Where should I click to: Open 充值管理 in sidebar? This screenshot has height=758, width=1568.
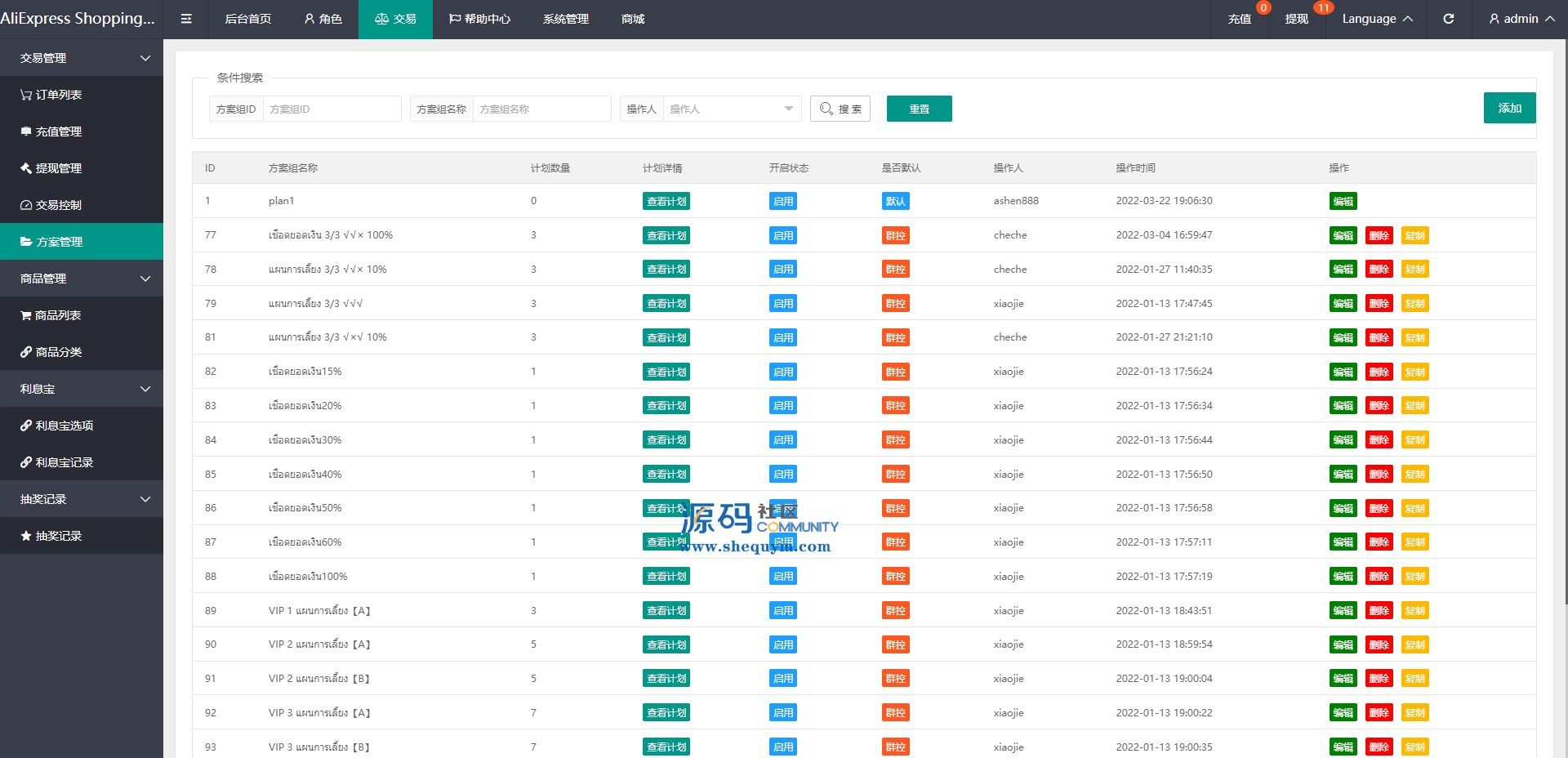(x=82, y=132)
